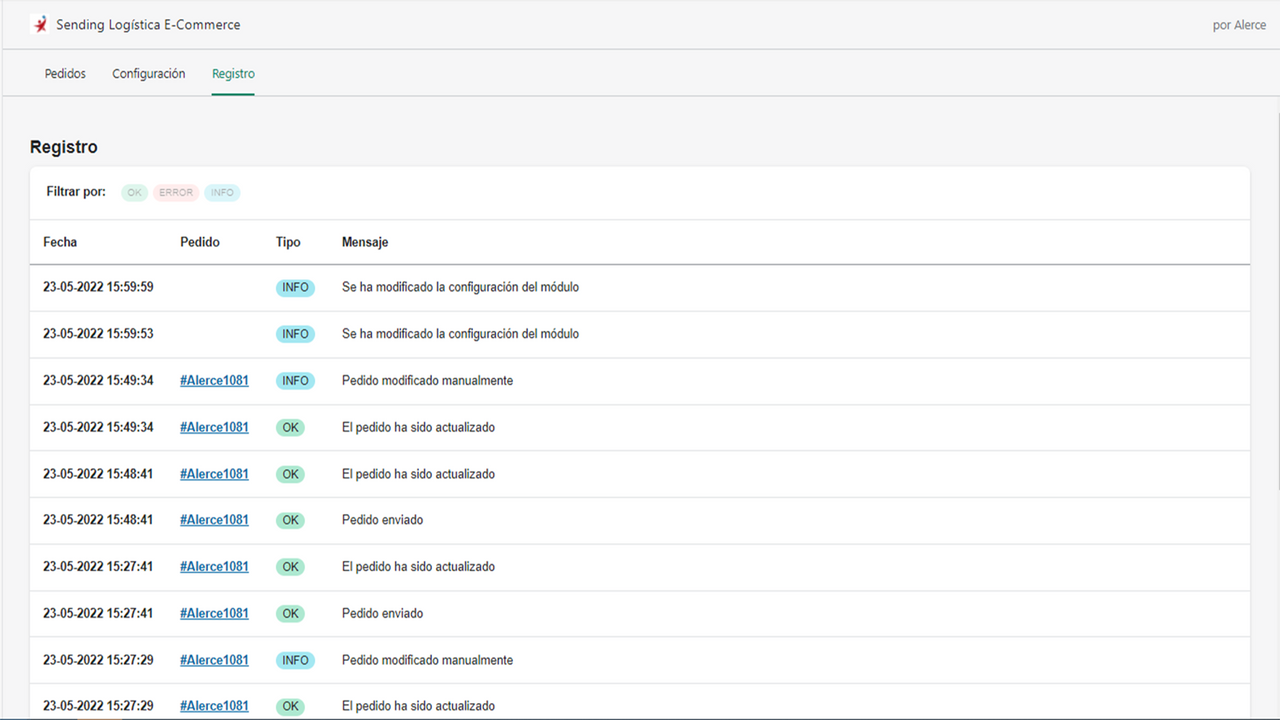The image size is (1280, 720).
Task: Switch to the Pedidos tab
Action: click(x=65, y=74)
